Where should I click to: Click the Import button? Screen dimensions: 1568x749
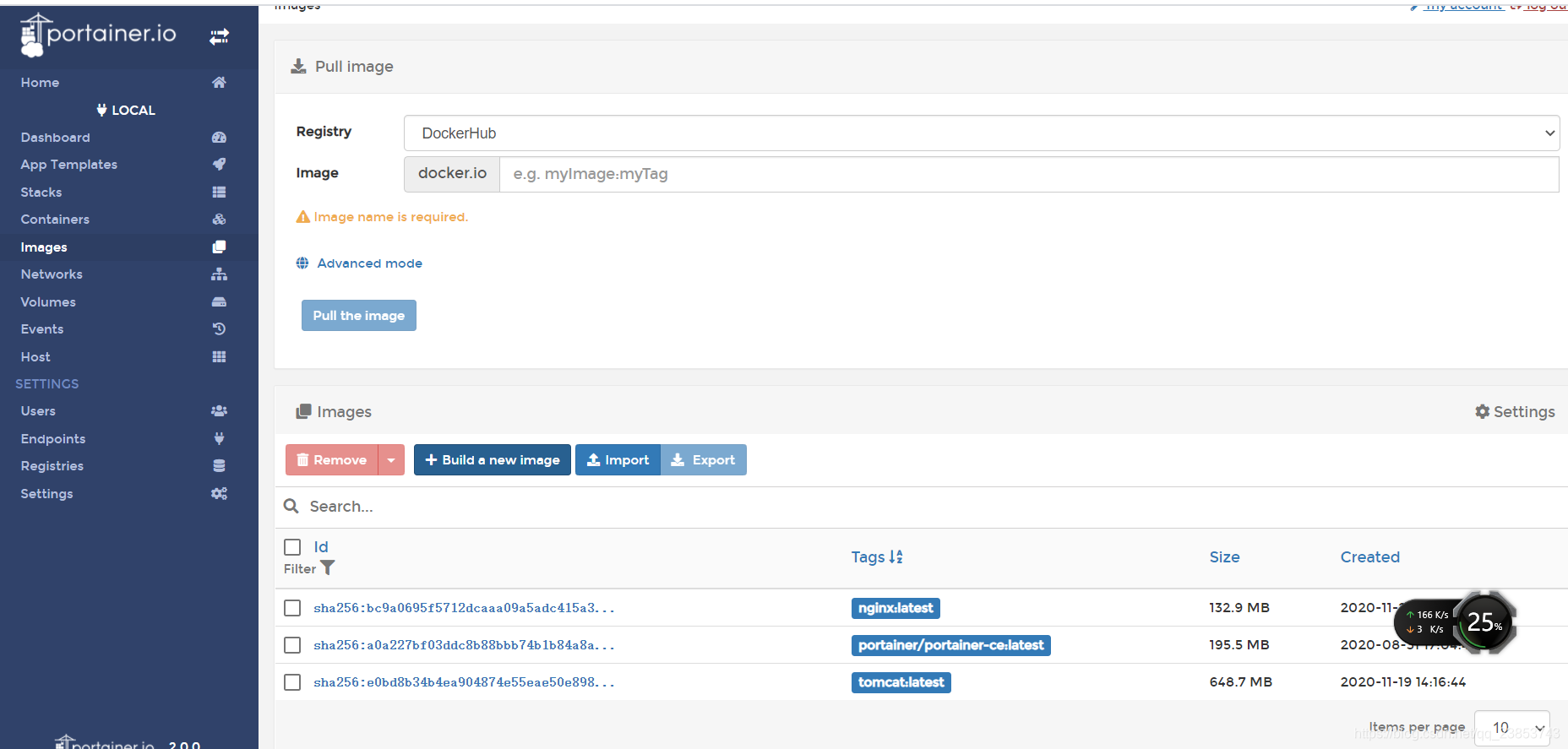point(618,459)
